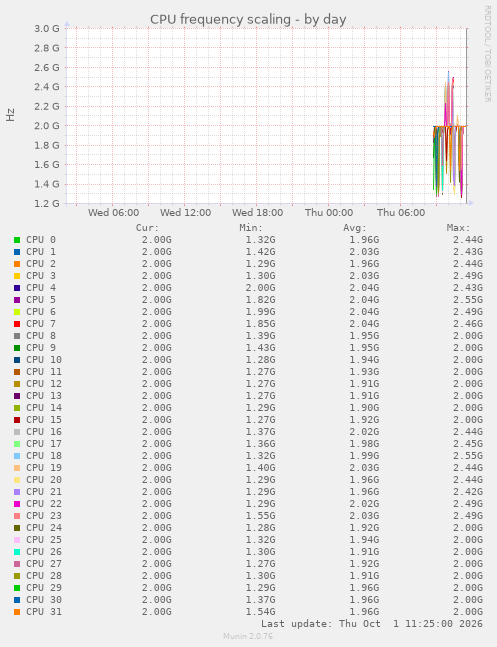Click the 'Wed 06:00' x-axis label

click(114, 213)
